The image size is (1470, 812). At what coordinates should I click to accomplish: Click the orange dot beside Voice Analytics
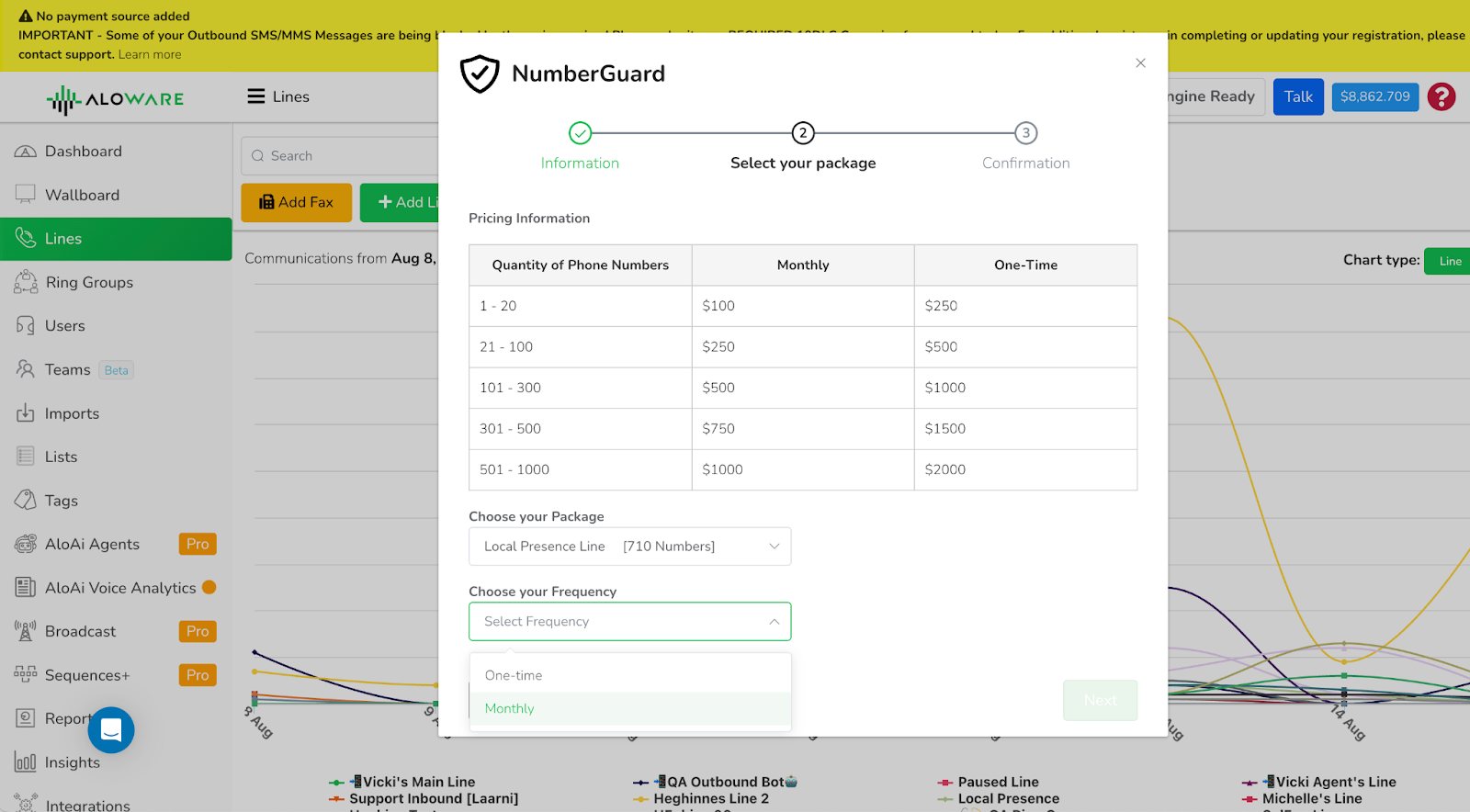click(209, 587)
